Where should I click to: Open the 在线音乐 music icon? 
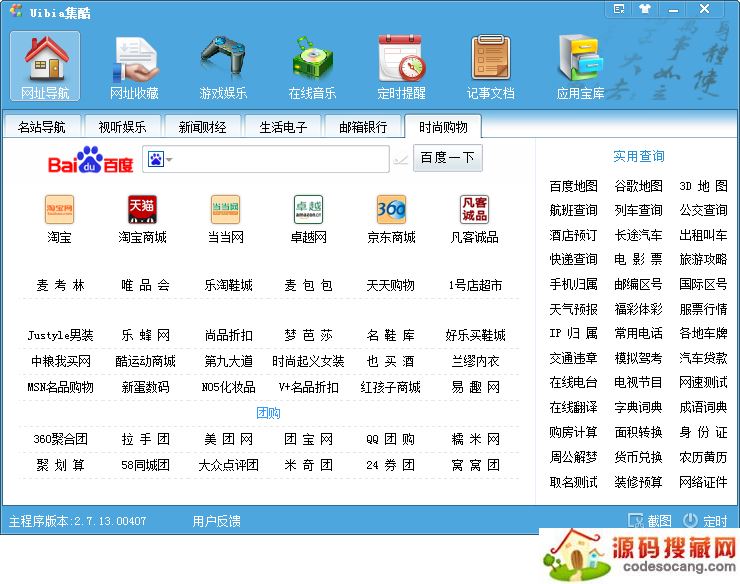click(312, 66)
